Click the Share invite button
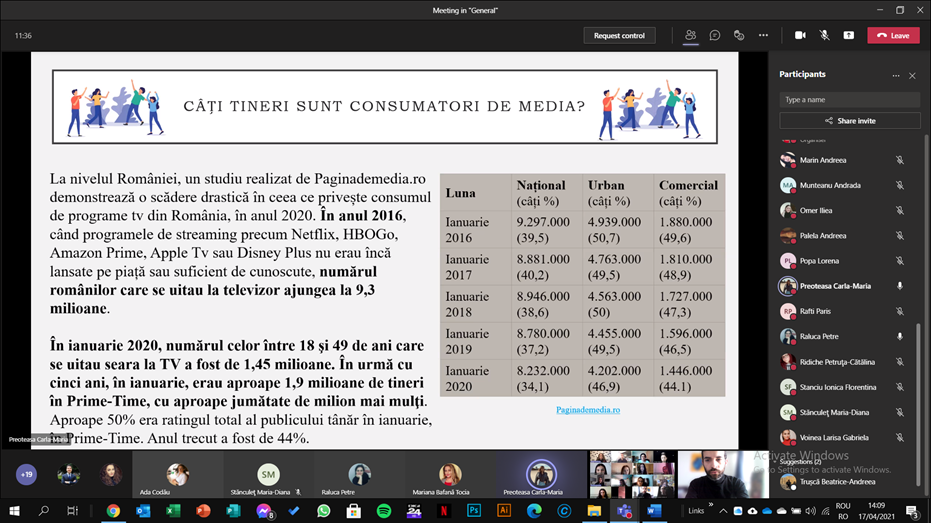Screen dimensions: 931x523 849,120
